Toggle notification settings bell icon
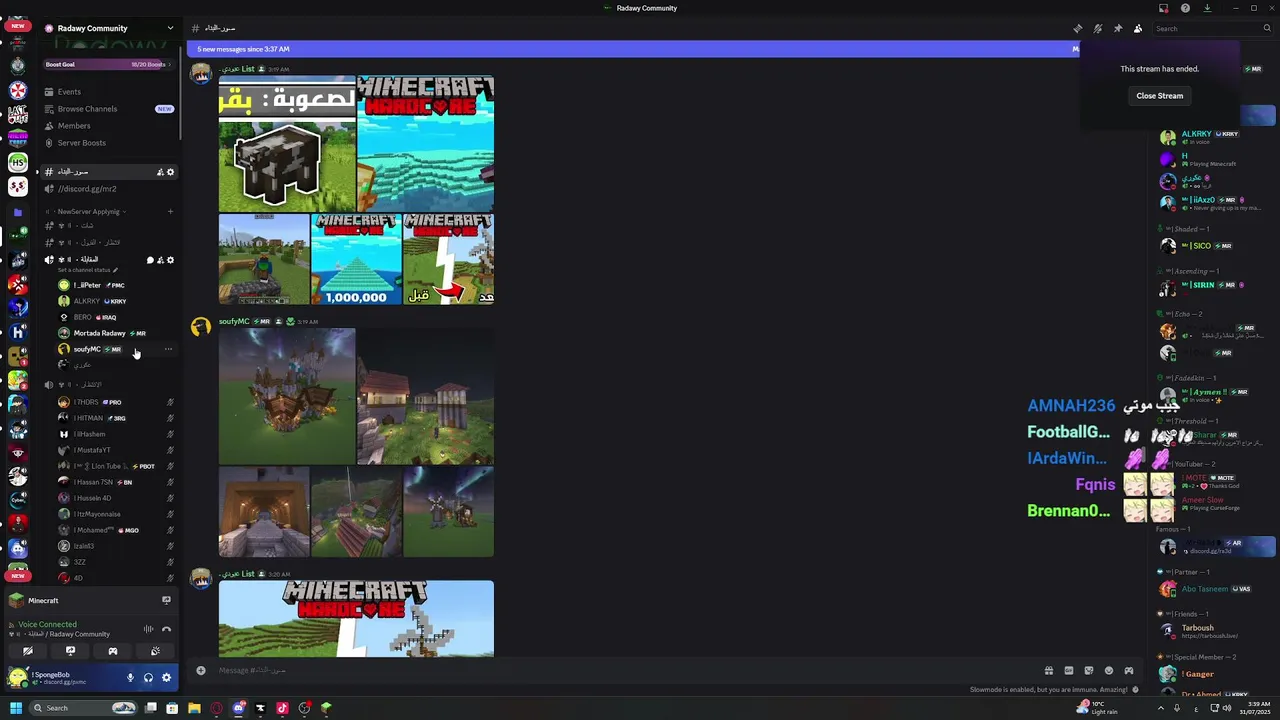The image size is (1280, 720). click(x=1098, y=29)
